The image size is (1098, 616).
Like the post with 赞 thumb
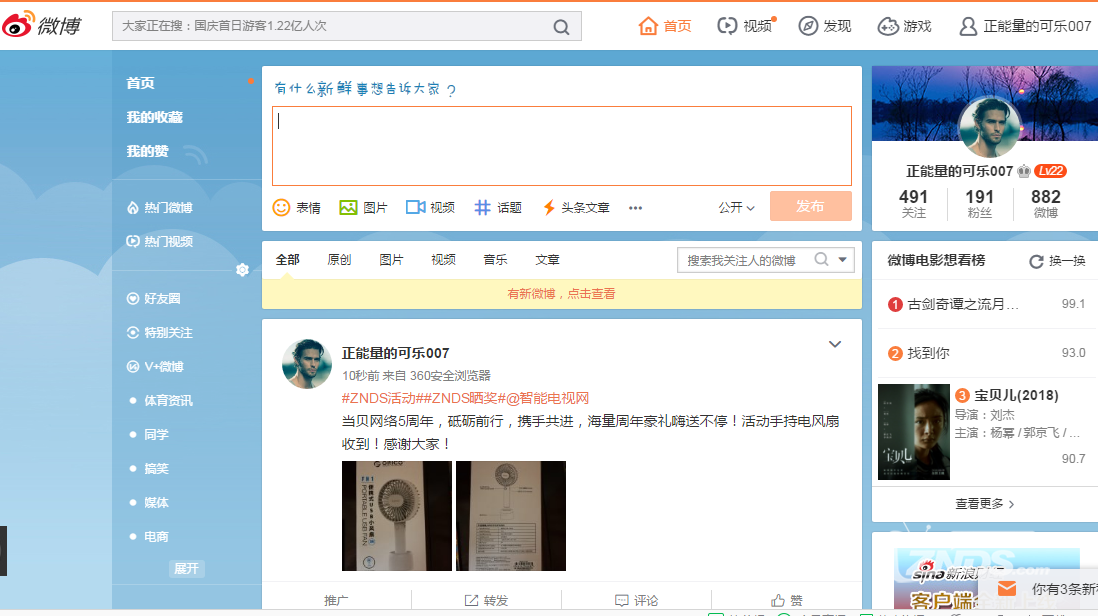pyautogui.click(x=787, y=600)
